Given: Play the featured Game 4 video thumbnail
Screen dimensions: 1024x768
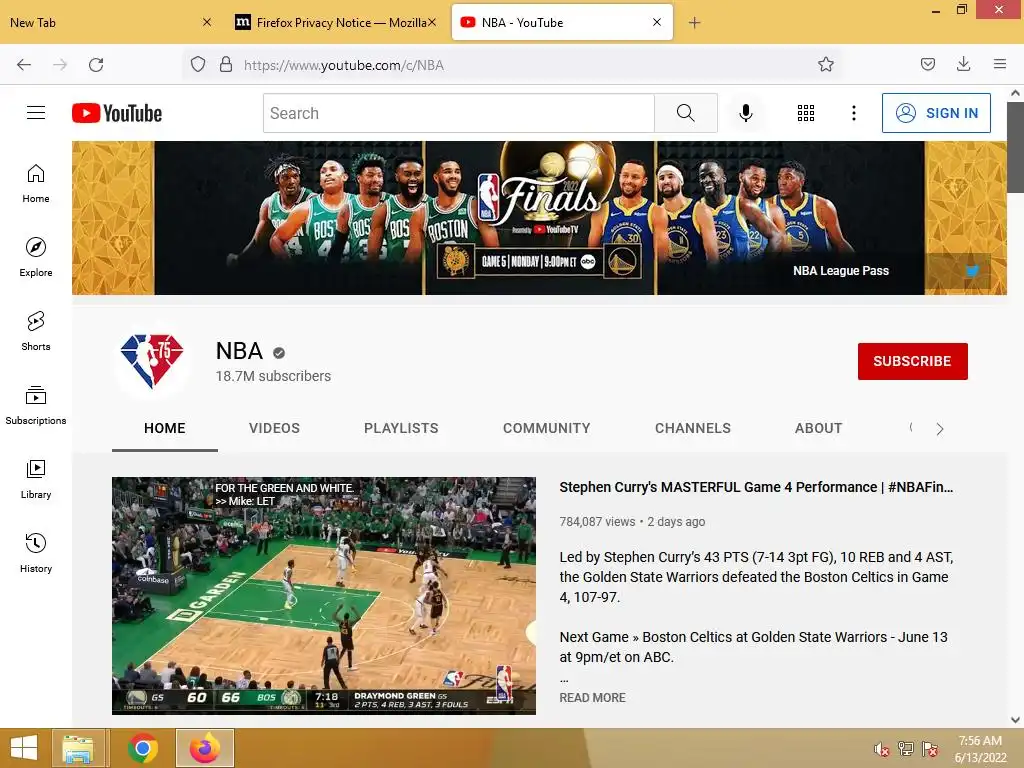Looking at the screenshot, I should coord(324,596).
